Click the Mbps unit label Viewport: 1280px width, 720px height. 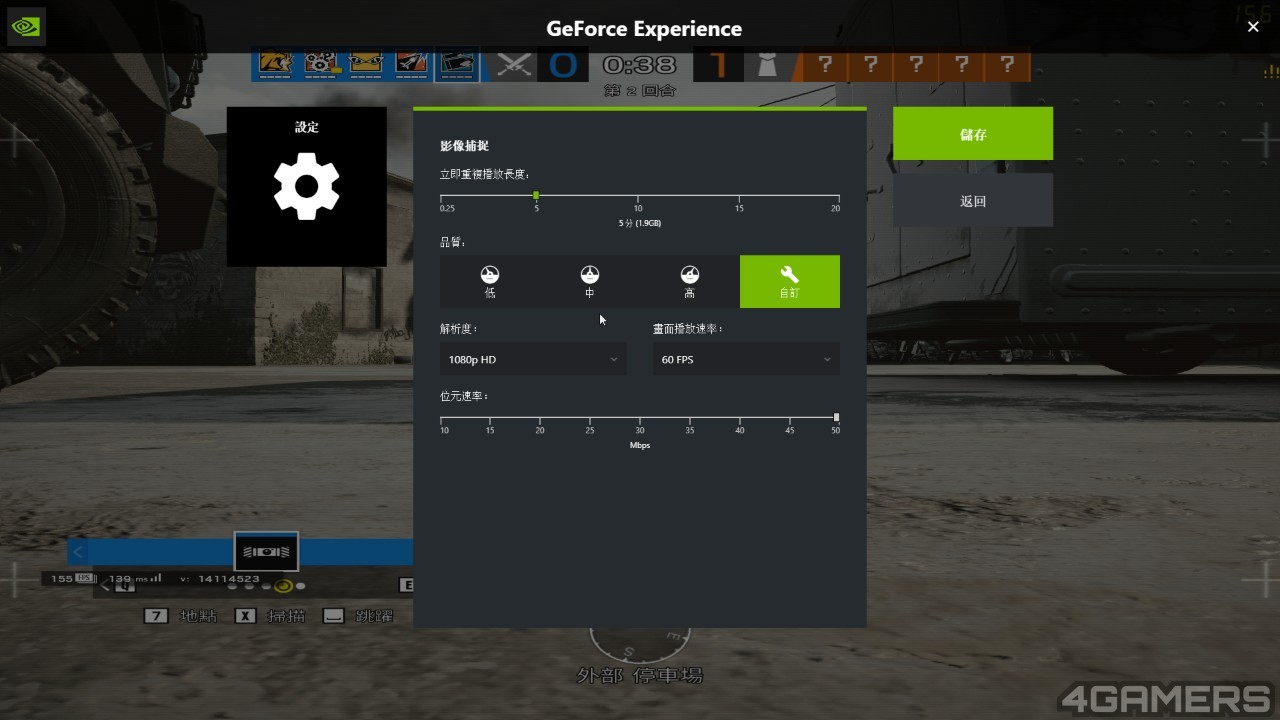point(640,445)
